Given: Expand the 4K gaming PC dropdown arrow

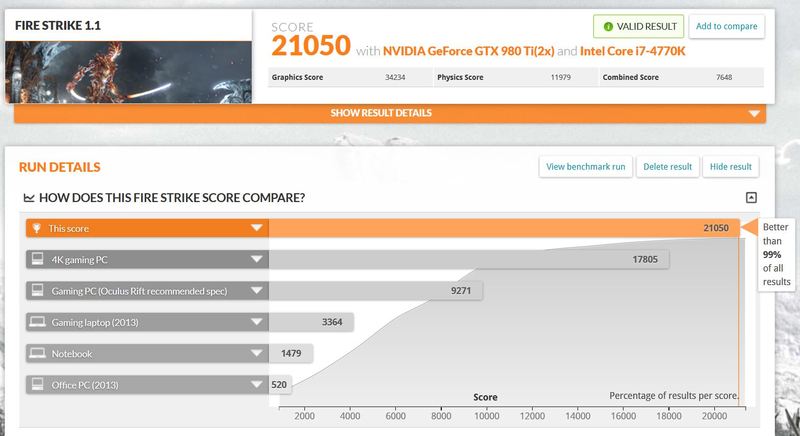Looking at the screenshot, I should pyautogui.click(x=257, y=259).
